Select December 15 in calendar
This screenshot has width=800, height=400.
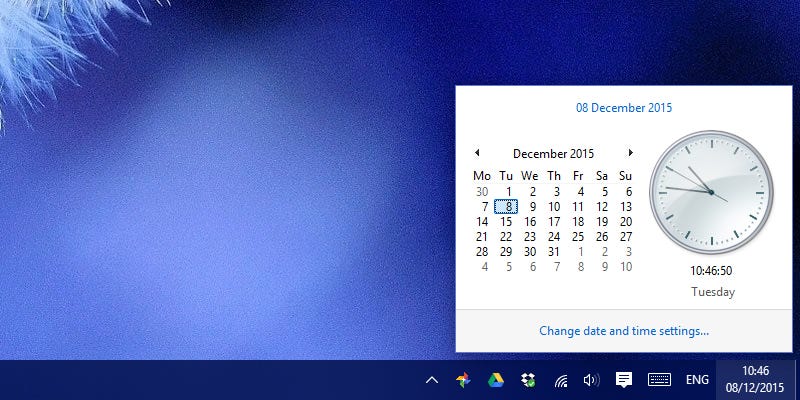click(x=506, y=222)
